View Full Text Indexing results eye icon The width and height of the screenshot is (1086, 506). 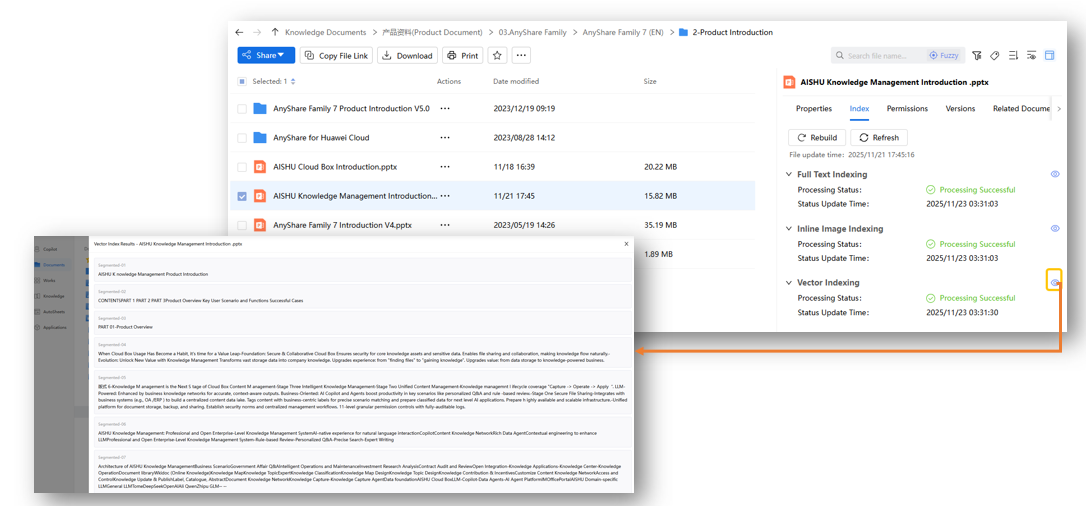click(x=1055, y=174)
